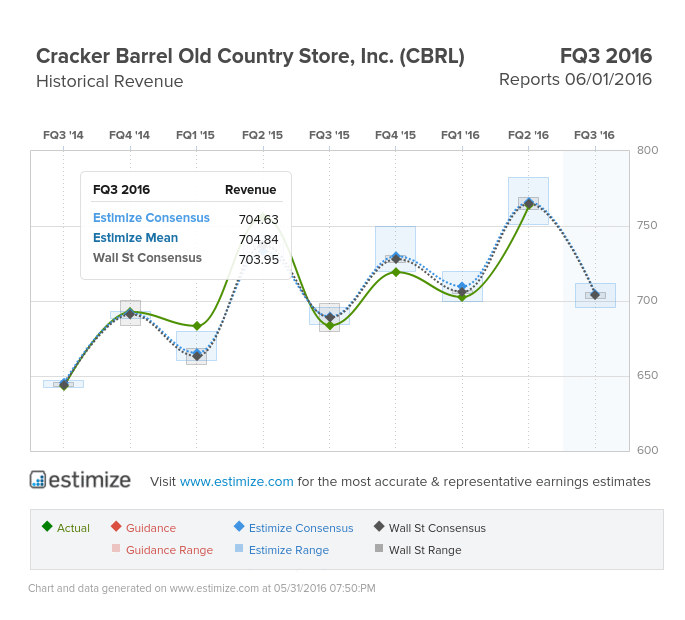Toggle the Wall St Range legend entry
Image resolution: width=685 pixels, height=620 pixels.
pos(418,550)
